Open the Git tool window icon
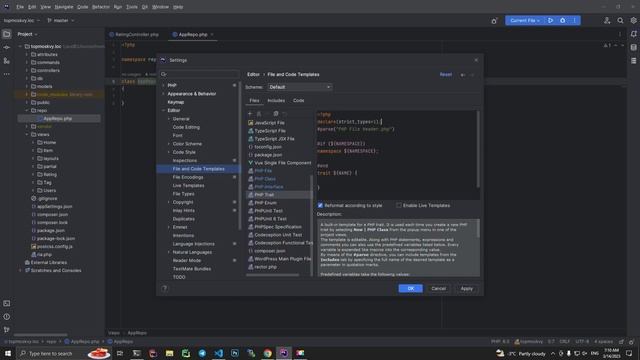 tap(7, 330)
